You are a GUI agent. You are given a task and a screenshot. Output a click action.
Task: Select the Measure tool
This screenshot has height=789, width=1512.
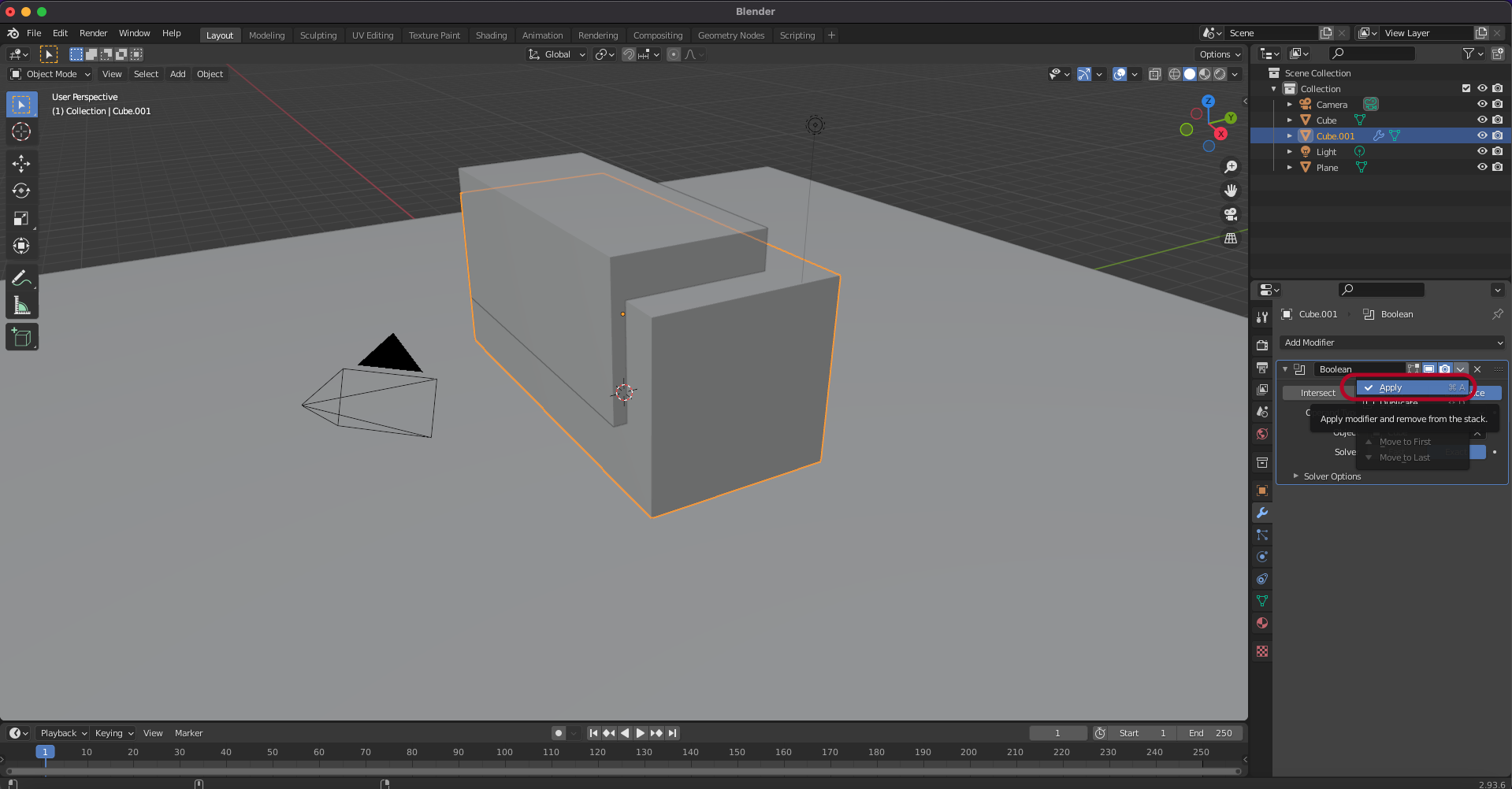pos(21,306)
